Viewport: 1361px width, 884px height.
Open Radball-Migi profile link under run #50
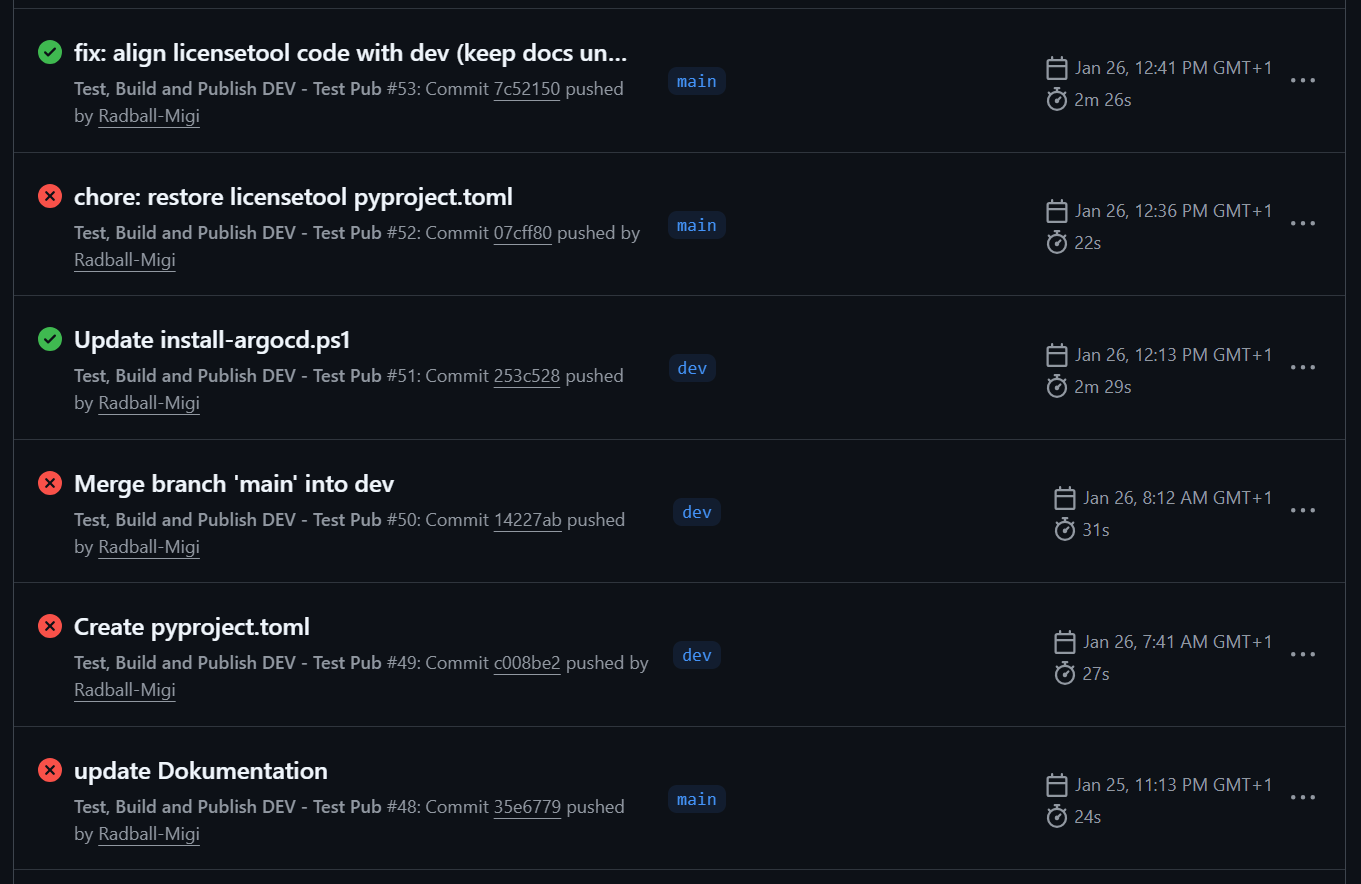(149, 547)
